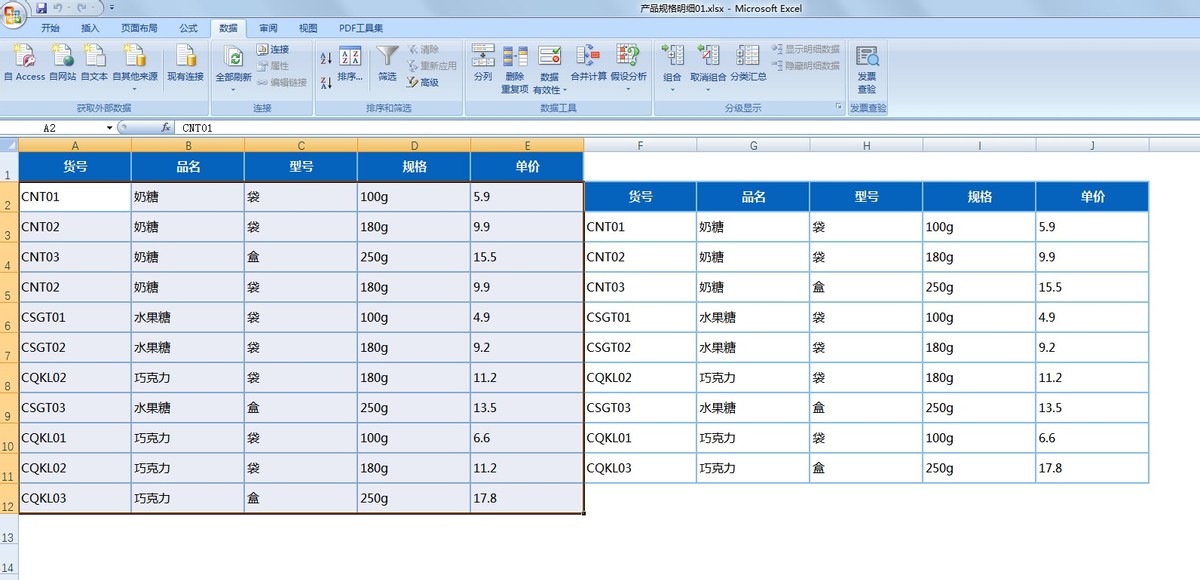The width and height of the screenshot is (1200, 580).
Task: Refresh all data with 全部刷新
Action: tap(234, 60)
